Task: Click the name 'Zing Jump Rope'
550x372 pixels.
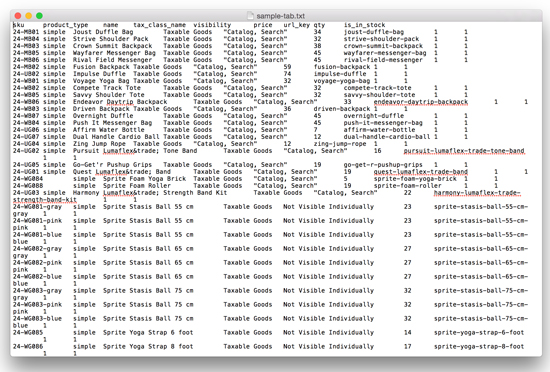Action: click(99, 144)
